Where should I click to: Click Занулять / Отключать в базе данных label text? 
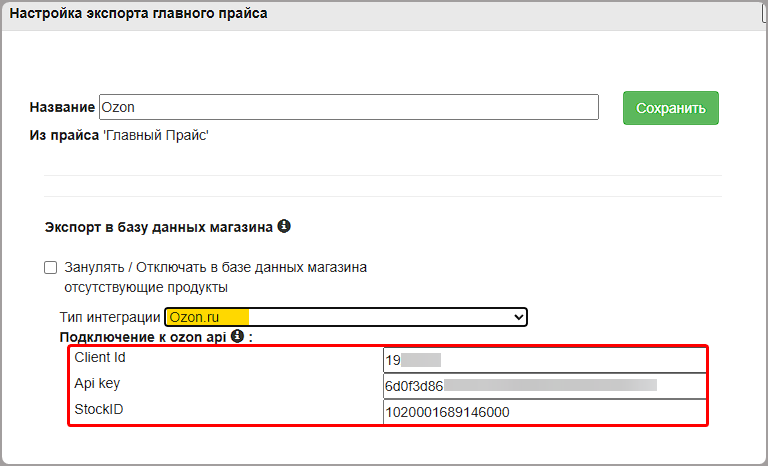click(216, 277)
